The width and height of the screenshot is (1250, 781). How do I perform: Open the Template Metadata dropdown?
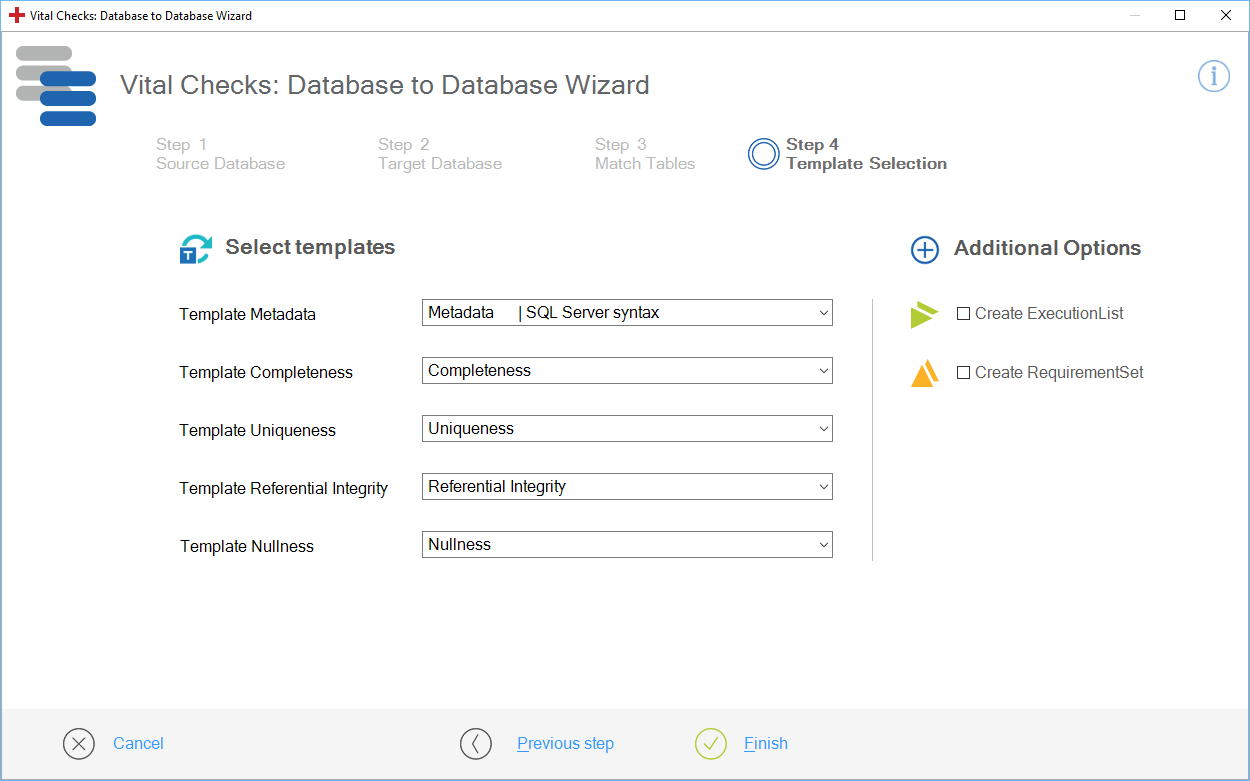coord(627,313)
